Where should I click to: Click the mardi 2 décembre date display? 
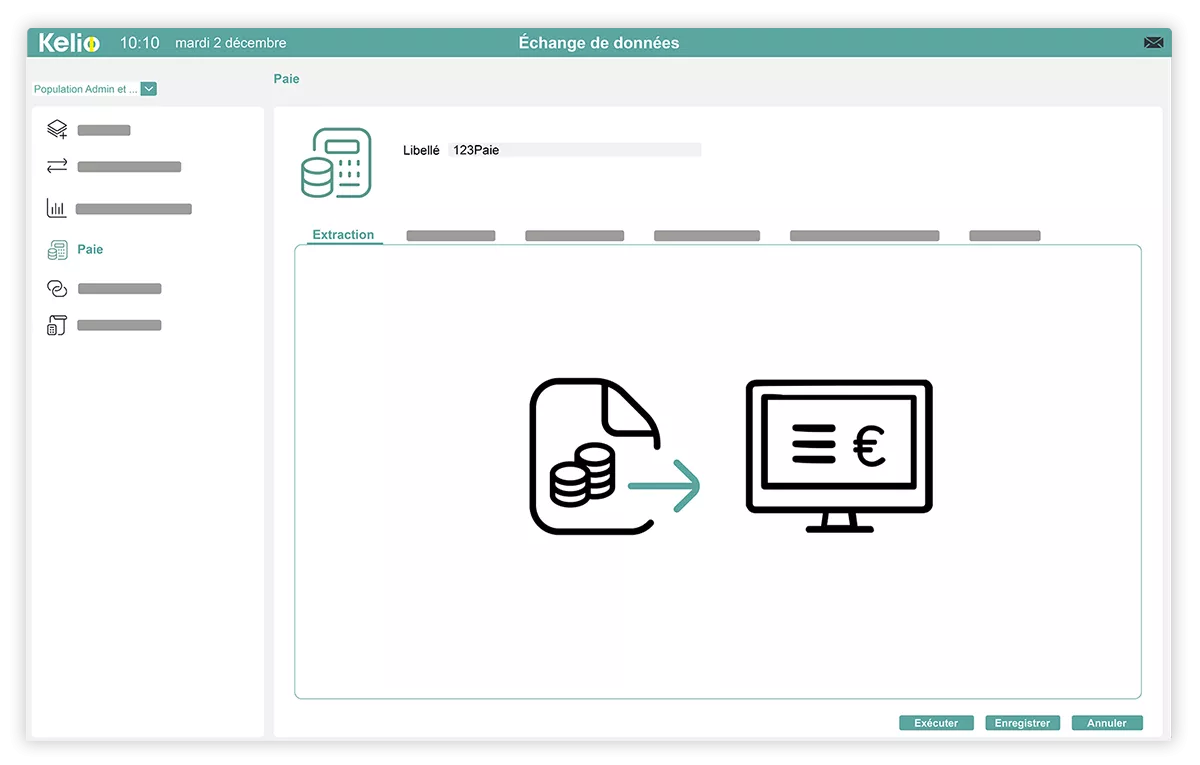(230, 43)
